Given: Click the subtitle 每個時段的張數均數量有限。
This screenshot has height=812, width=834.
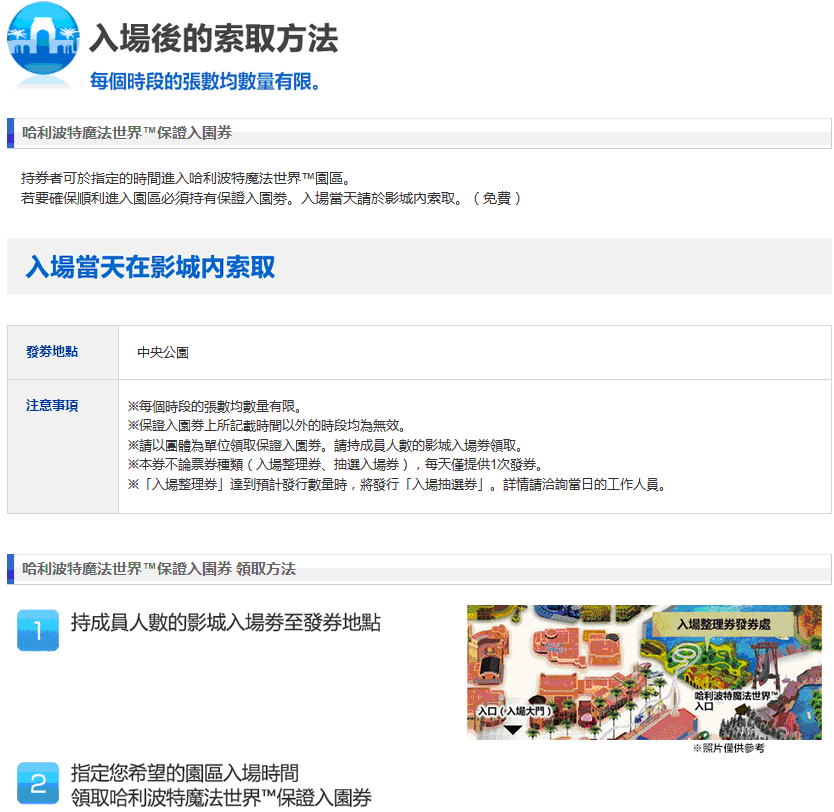Looking at the screenshot, I should pos(205,81).
